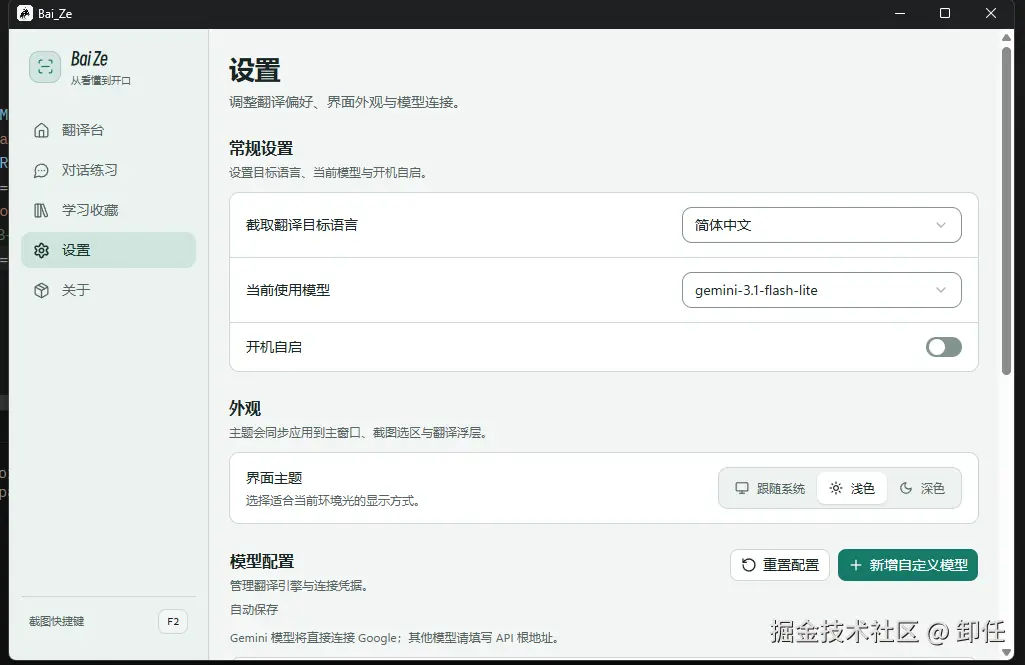Viewport: 1025px width, 665px height.
Task: Open 学习收藏 from the sidebar
Action: 109,211
